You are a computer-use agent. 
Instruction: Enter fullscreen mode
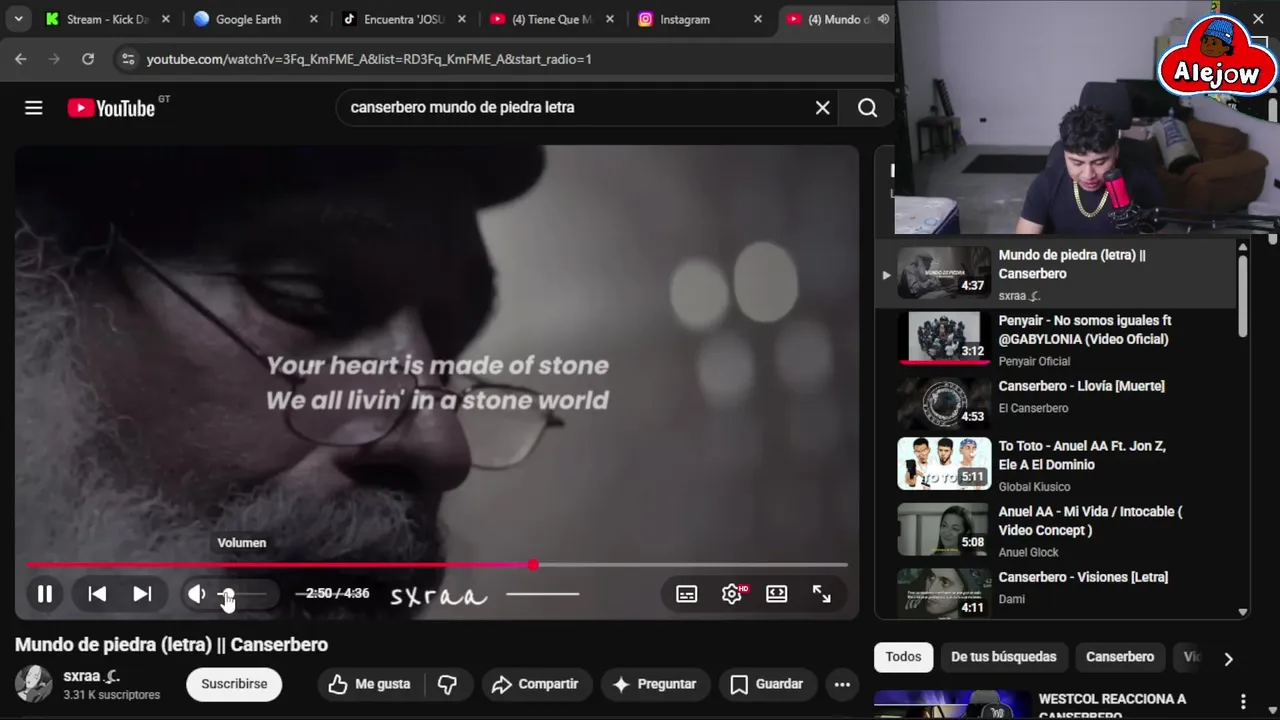[x=822, y=594]
